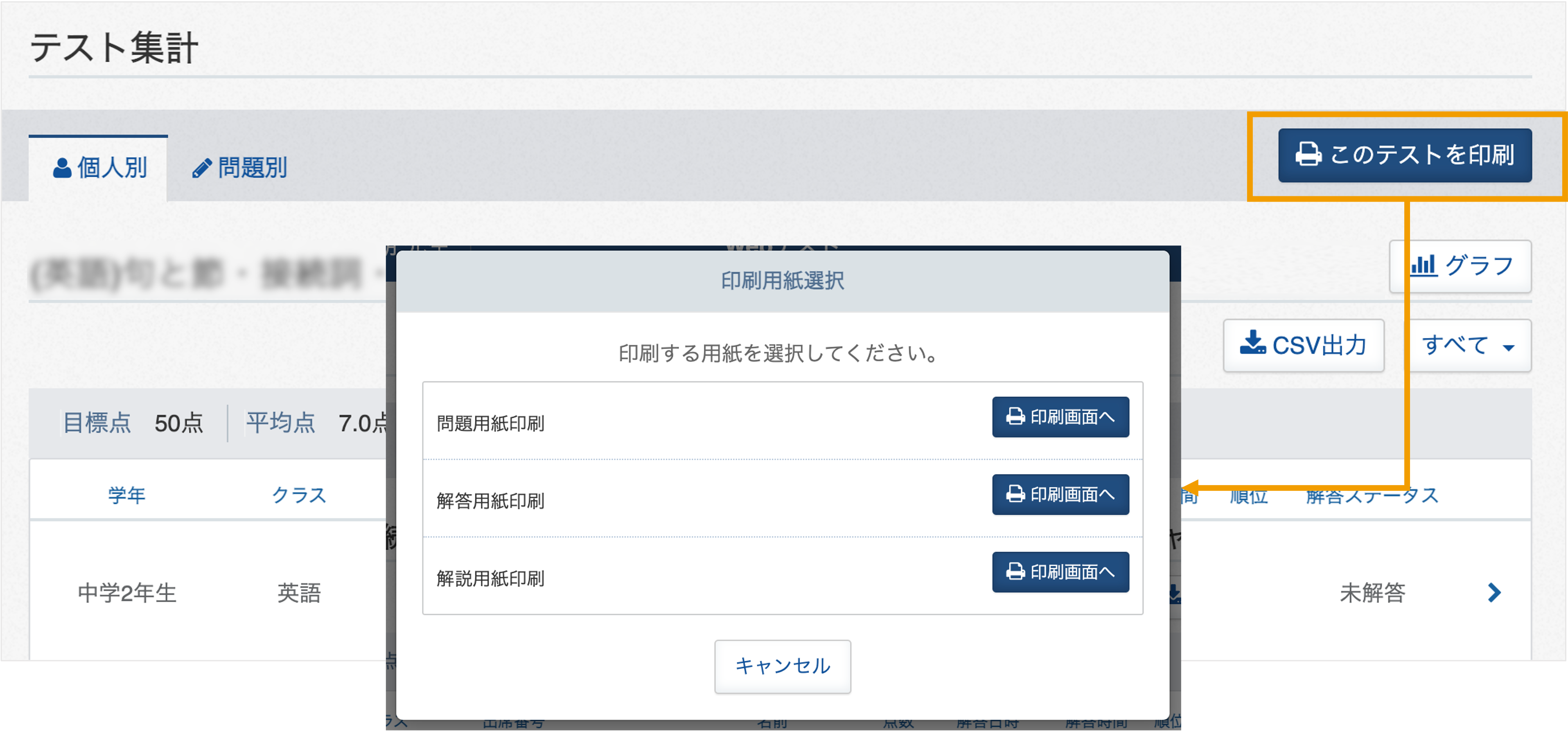
Task: Click the person icon on 個人別 tab
Action: pyautogui.click(x=61, y=168)
